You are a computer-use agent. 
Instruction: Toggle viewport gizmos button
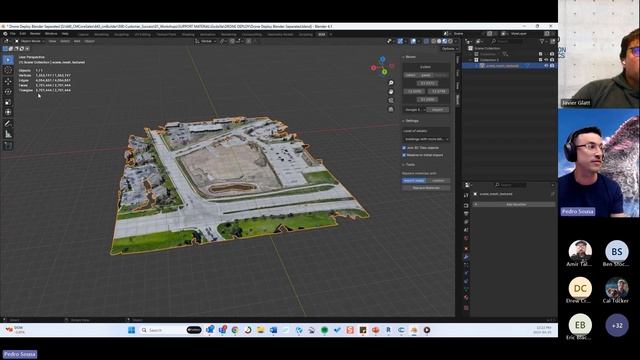tap(400, 41)
